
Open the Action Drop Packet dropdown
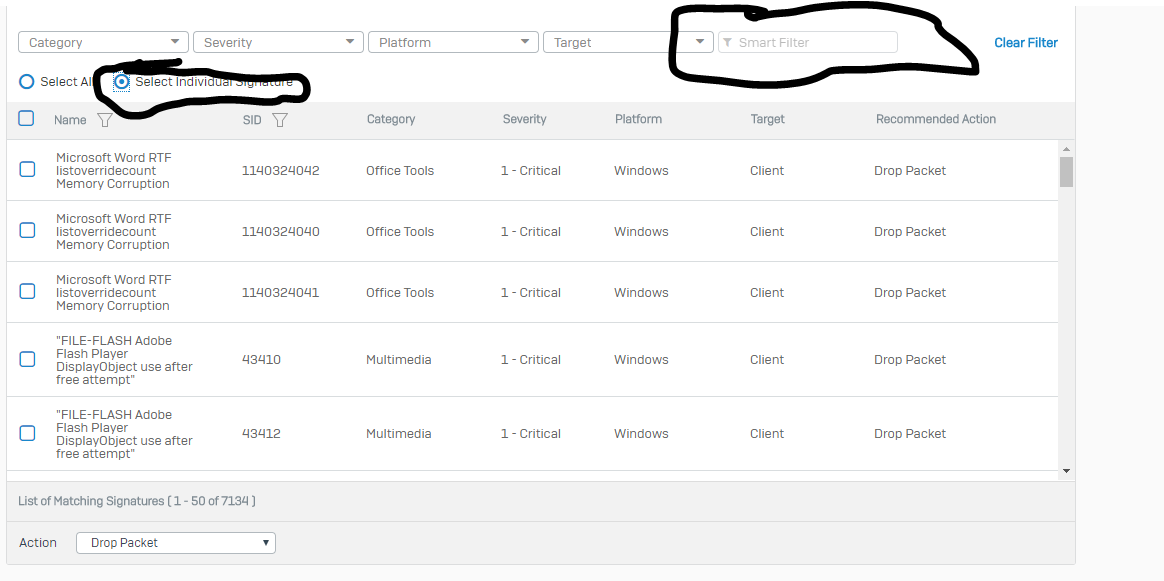(x=176, y=542)
